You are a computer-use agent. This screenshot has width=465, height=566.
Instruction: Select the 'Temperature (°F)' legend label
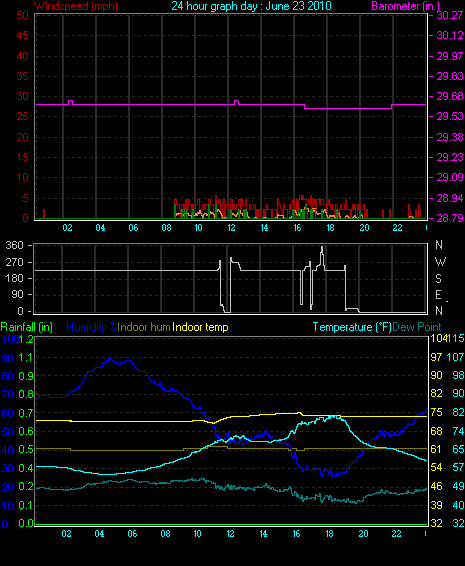click(352, 327)
